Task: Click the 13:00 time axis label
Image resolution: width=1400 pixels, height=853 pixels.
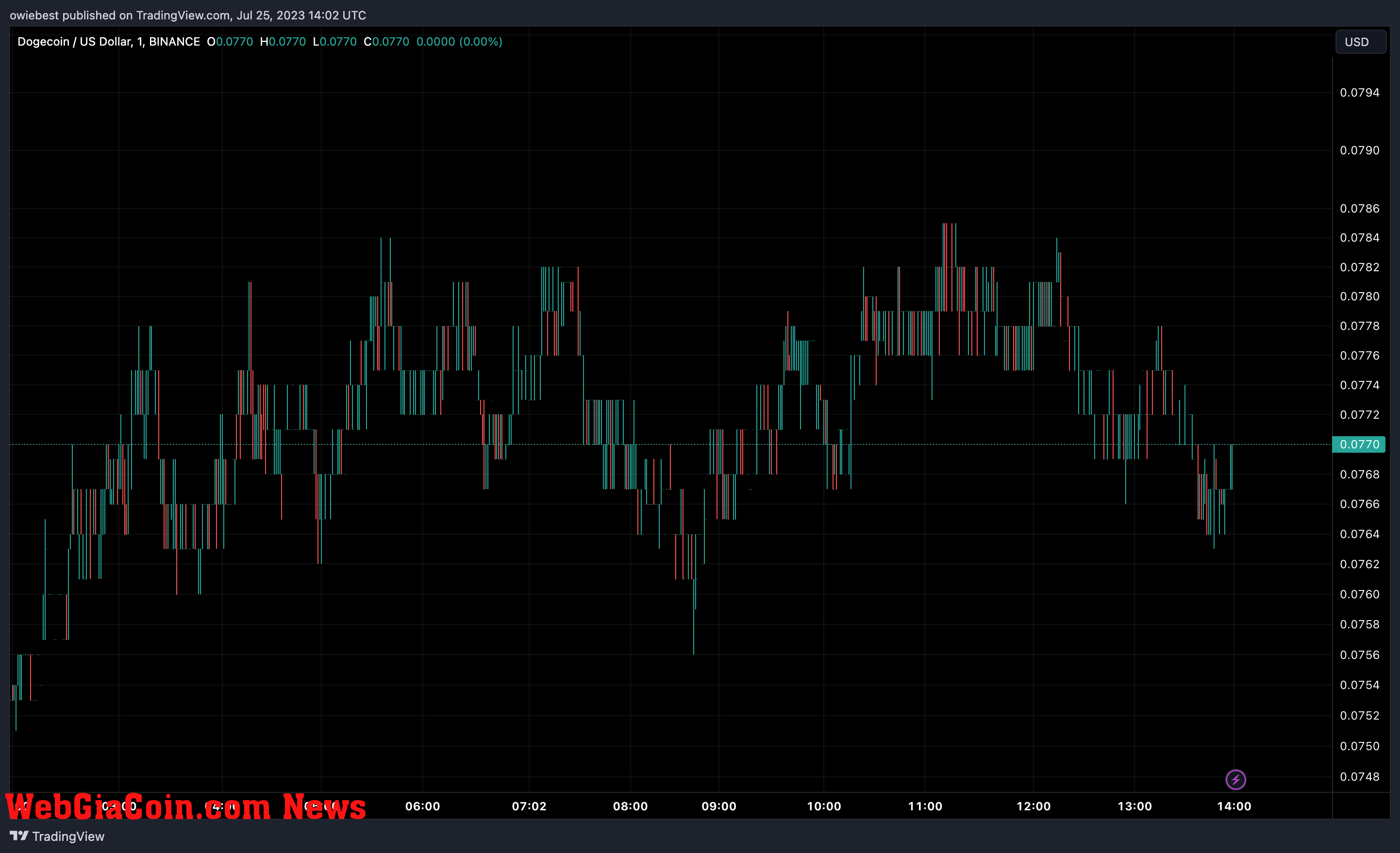Action: 1134,806
